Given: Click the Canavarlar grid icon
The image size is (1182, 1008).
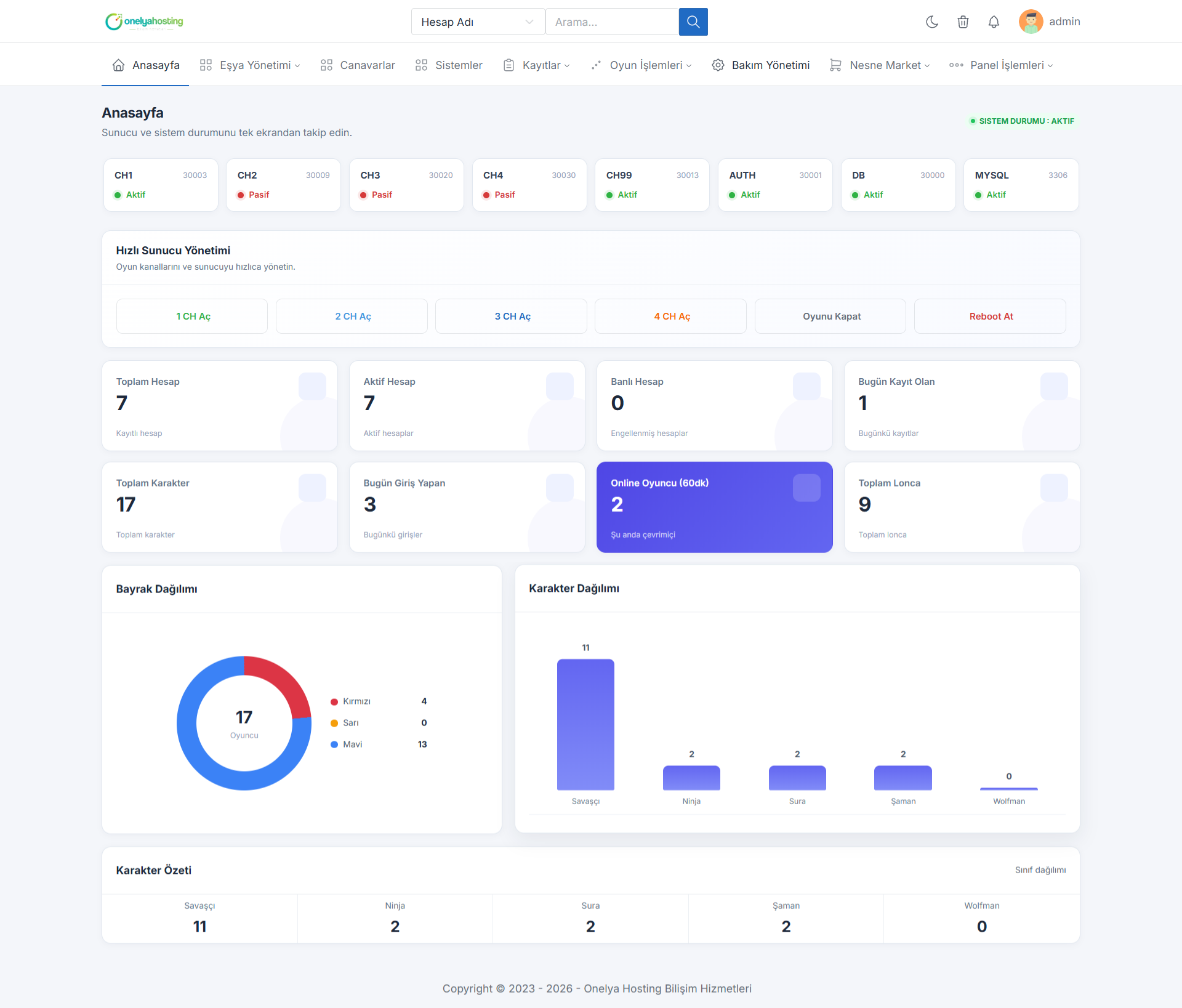Looking at the screenshot, I should pyautogui.click(x=326, y=65).
